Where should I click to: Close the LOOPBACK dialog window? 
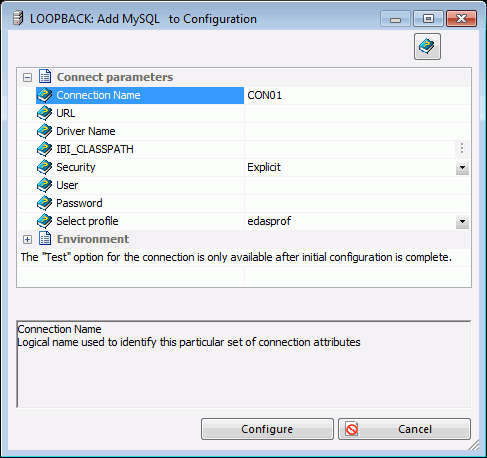pos(461,19)
